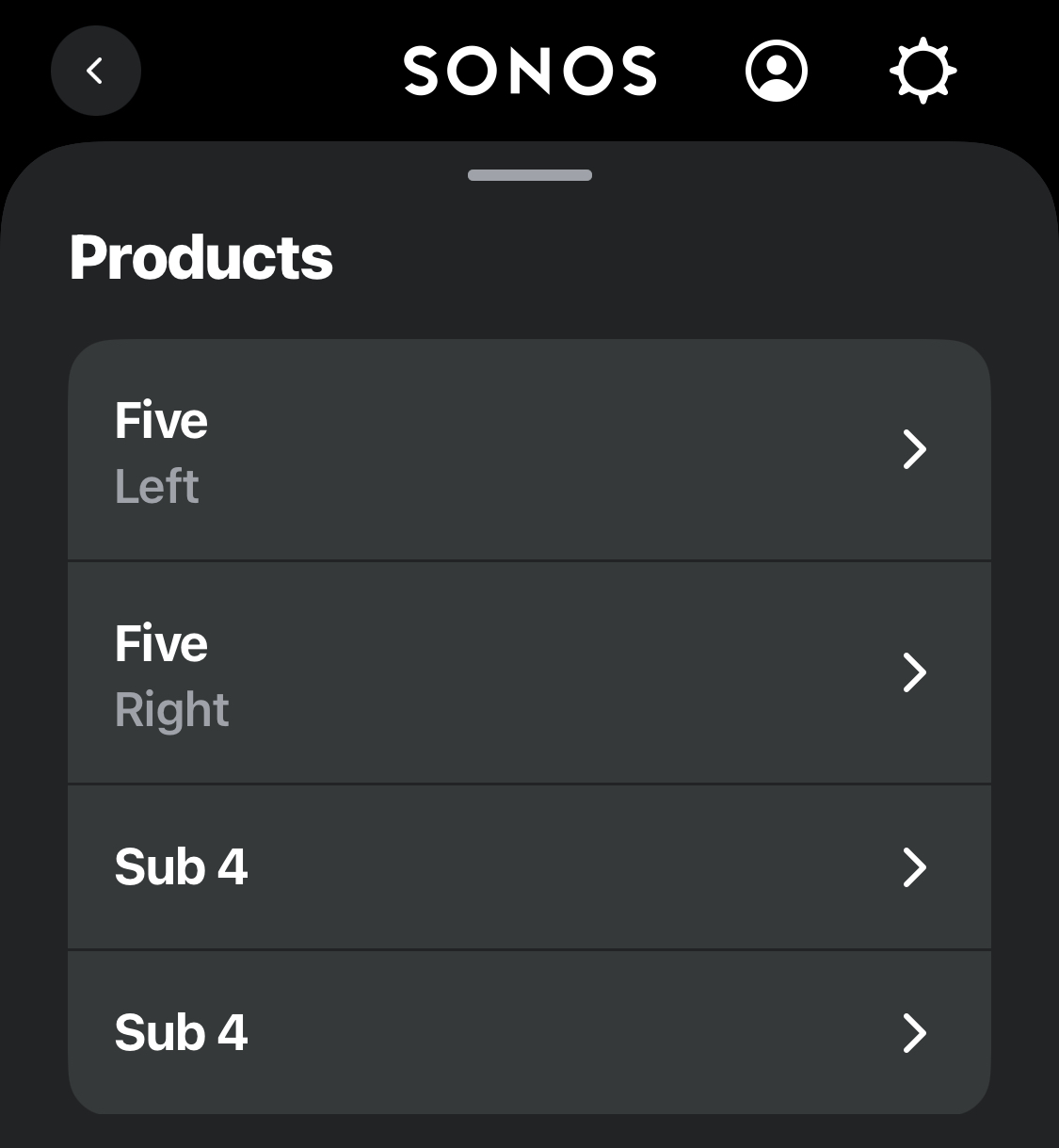Click the sheet drag handle bar
The image size is (1059, 1148).
530,175
